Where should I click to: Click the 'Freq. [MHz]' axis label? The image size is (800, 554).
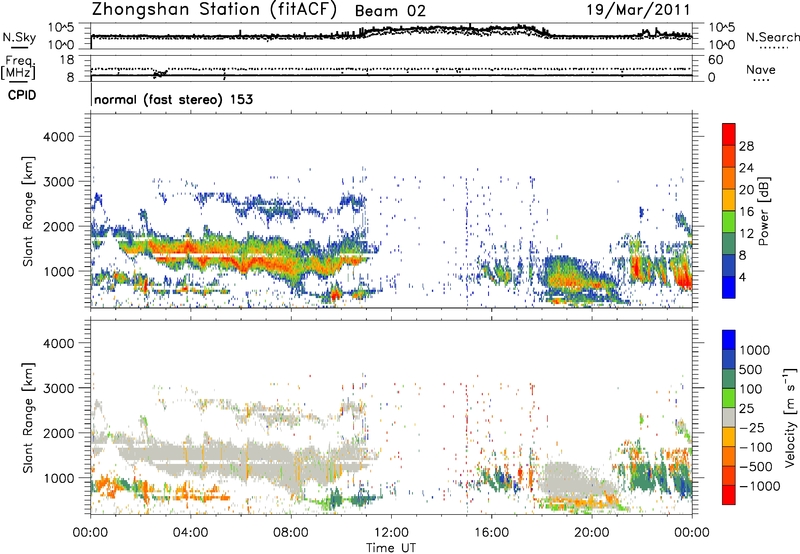[x=19, y=68]
